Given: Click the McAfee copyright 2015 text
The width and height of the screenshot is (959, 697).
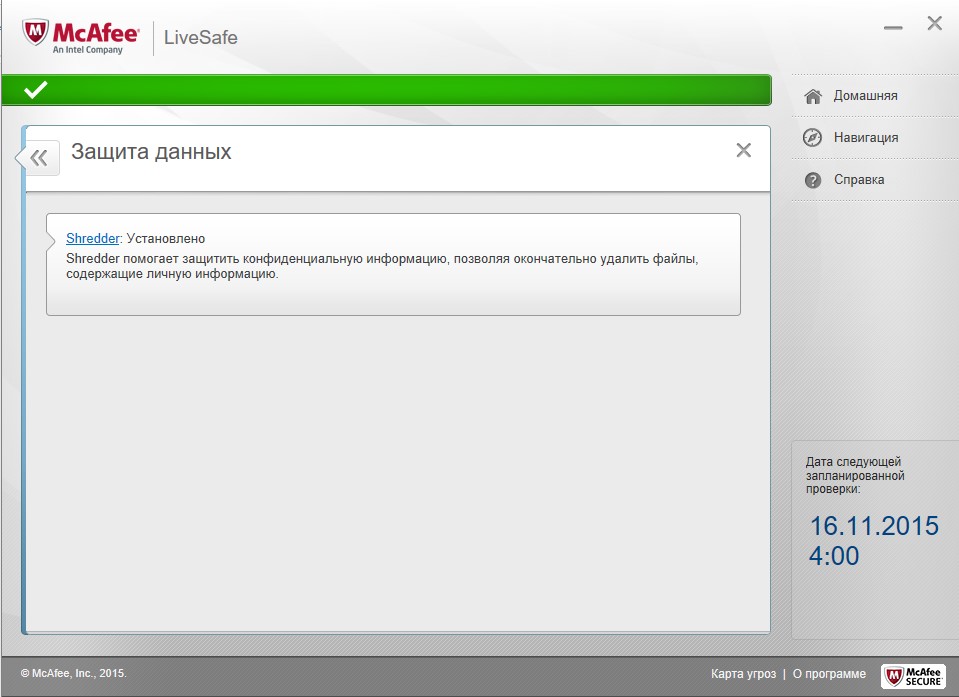Looking at the screenshot, I should [x=73, y=673].
